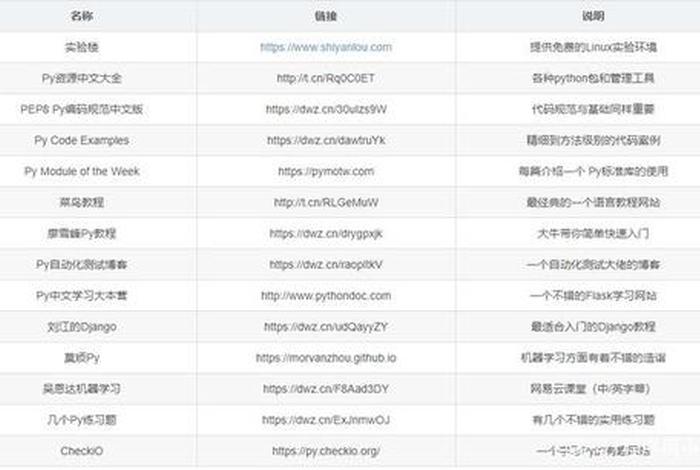Screen dimensions: 700x470
Task: Click the https://dwz.cn/30uIzs9W link text
Action: (x=326, y=109)
